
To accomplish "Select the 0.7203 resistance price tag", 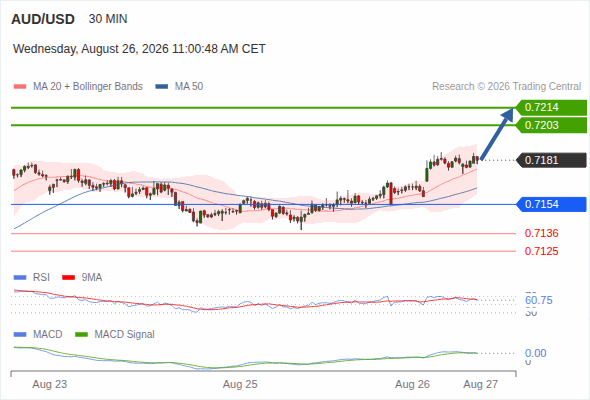I will tap(551, 125).
